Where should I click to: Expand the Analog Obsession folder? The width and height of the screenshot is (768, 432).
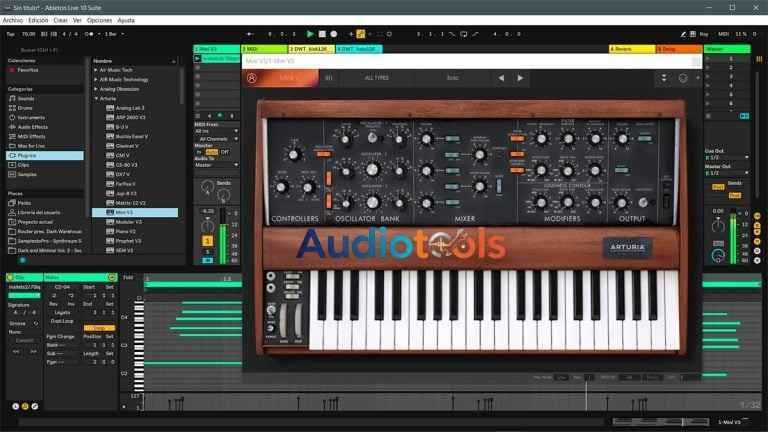[x=96, y=89]
